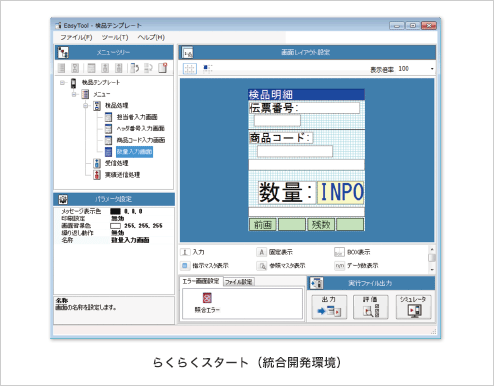Click the 名称 value 数量入力画面
Screen dimensions: 494x386
[130, 240]
